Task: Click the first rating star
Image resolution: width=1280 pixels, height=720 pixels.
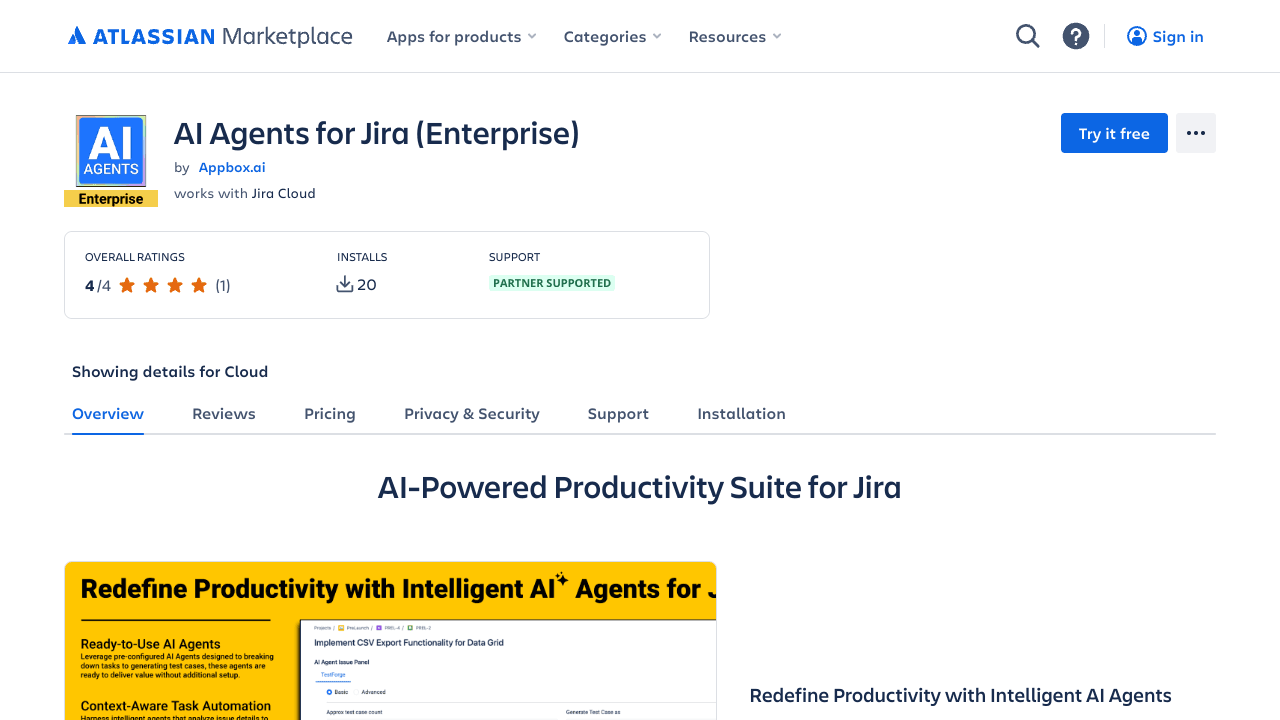Action: tap(127, 285)
